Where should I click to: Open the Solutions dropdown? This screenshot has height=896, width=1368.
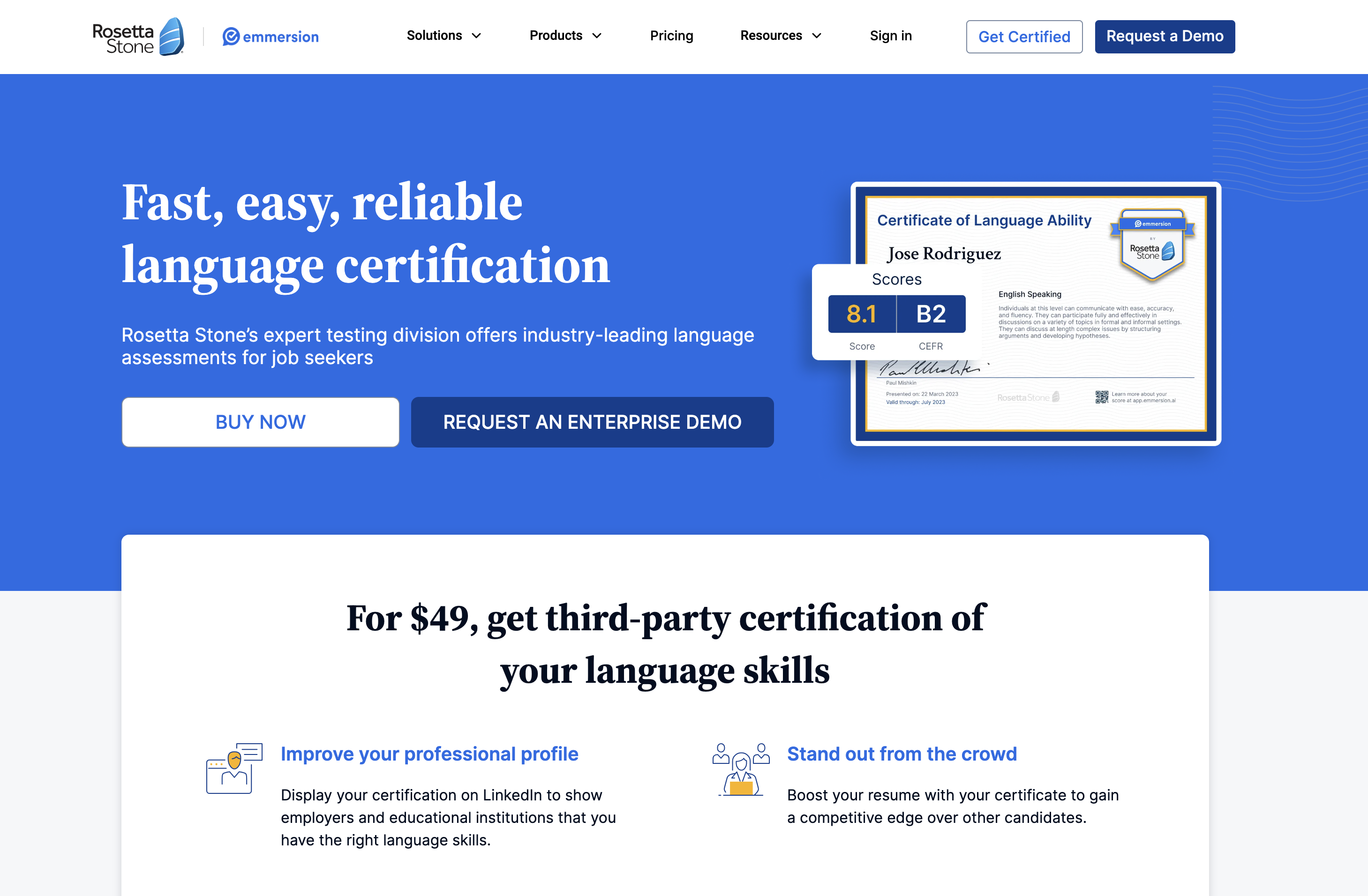(443, 36)
